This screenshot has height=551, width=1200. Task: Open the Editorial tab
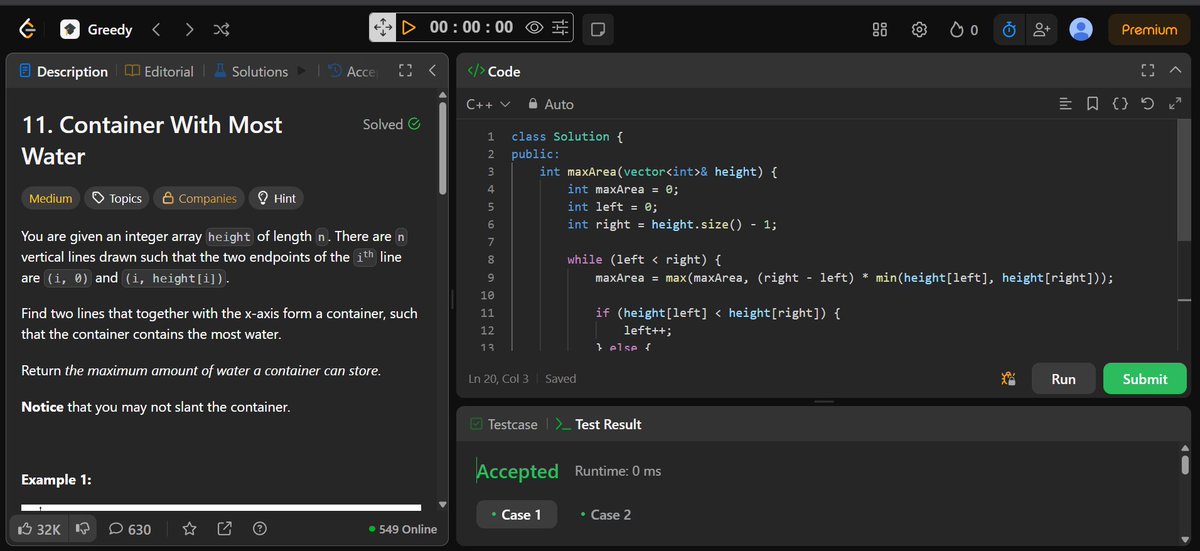tap(160, 71)
